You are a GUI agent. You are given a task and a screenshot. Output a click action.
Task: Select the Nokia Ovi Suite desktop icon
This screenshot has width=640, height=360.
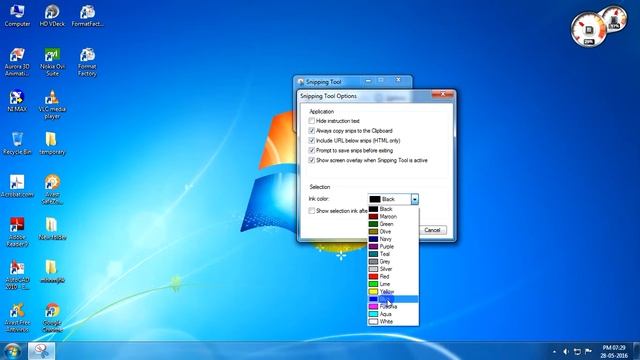[52, 62]
